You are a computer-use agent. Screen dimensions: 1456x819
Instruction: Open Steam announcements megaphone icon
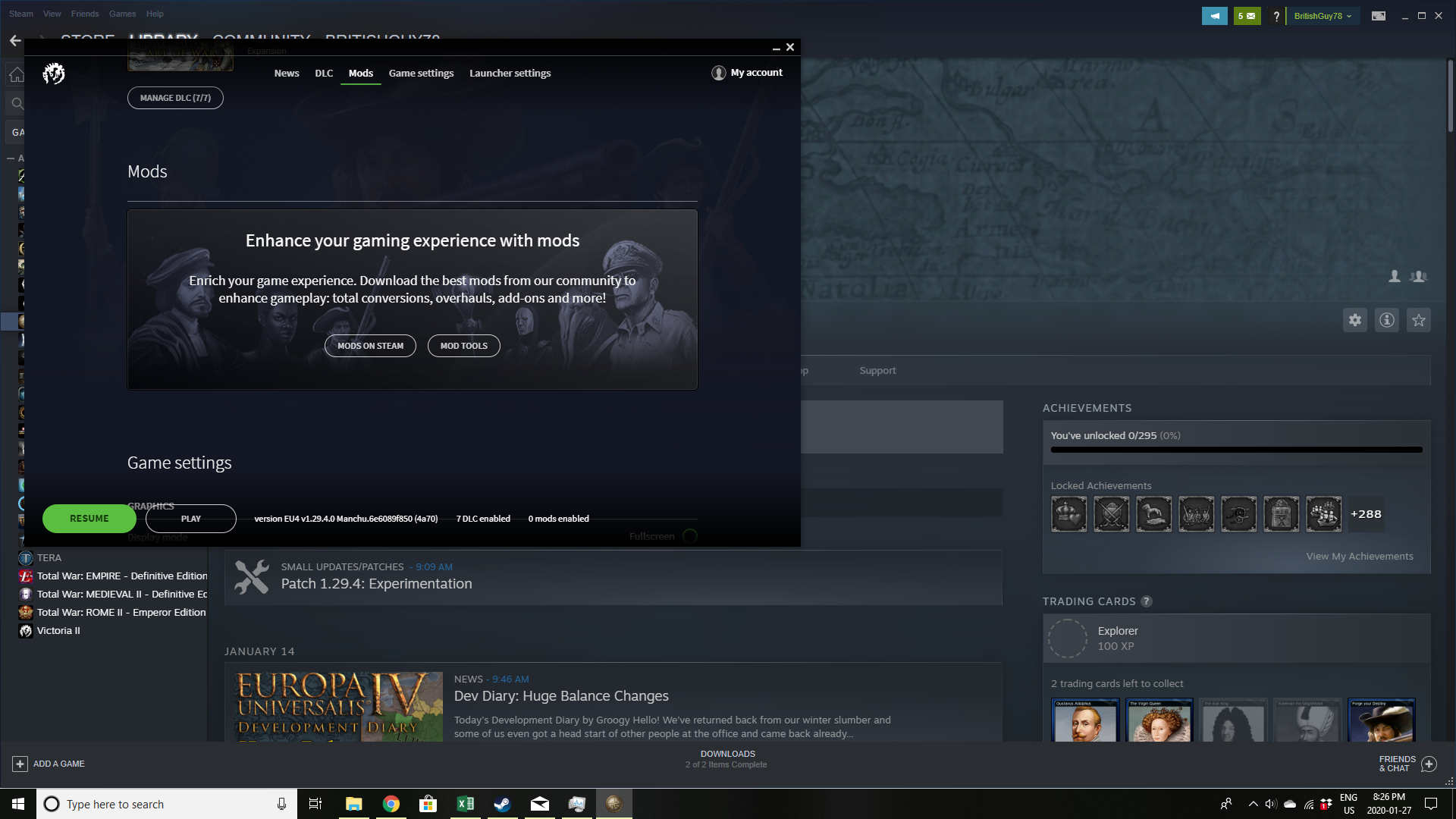pyautogui.click(x=1215, y=16)
